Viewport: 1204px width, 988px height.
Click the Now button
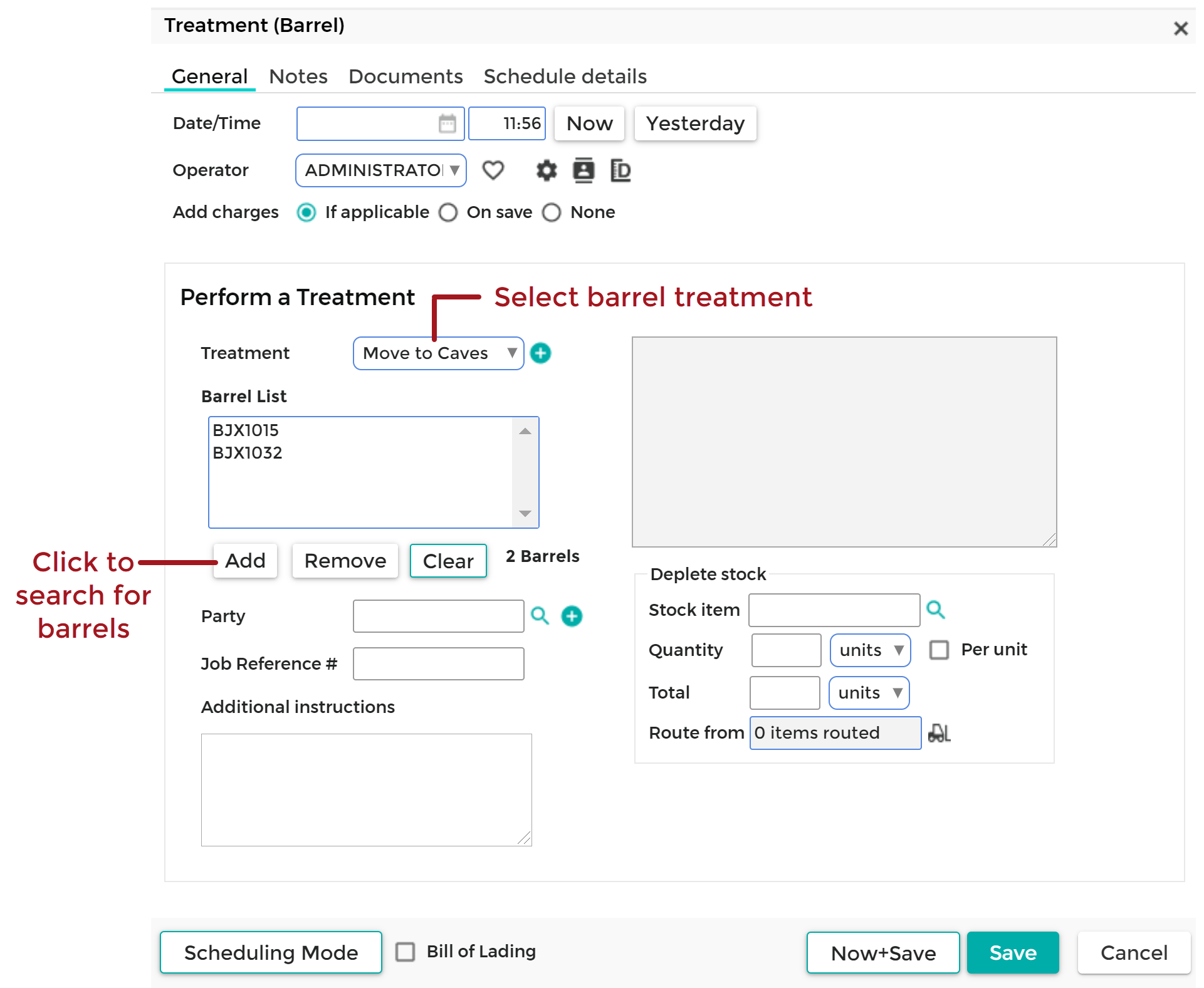590,123
